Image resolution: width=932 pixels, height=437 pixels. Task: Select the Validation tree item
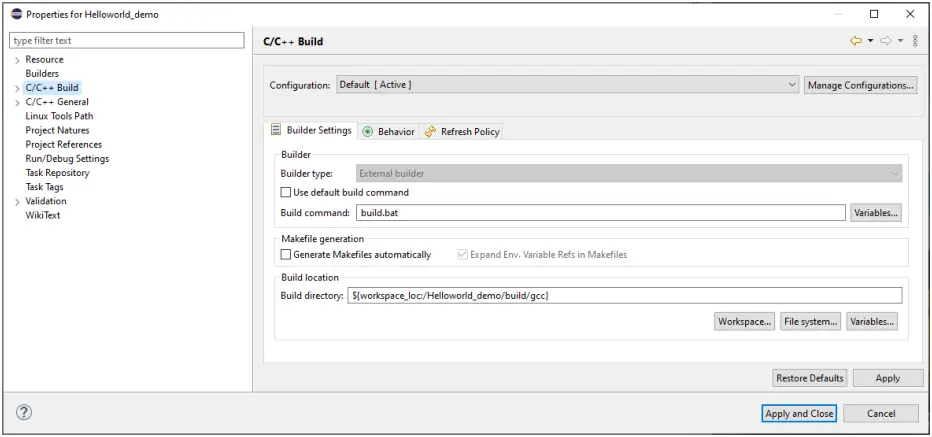pos(46,201)
